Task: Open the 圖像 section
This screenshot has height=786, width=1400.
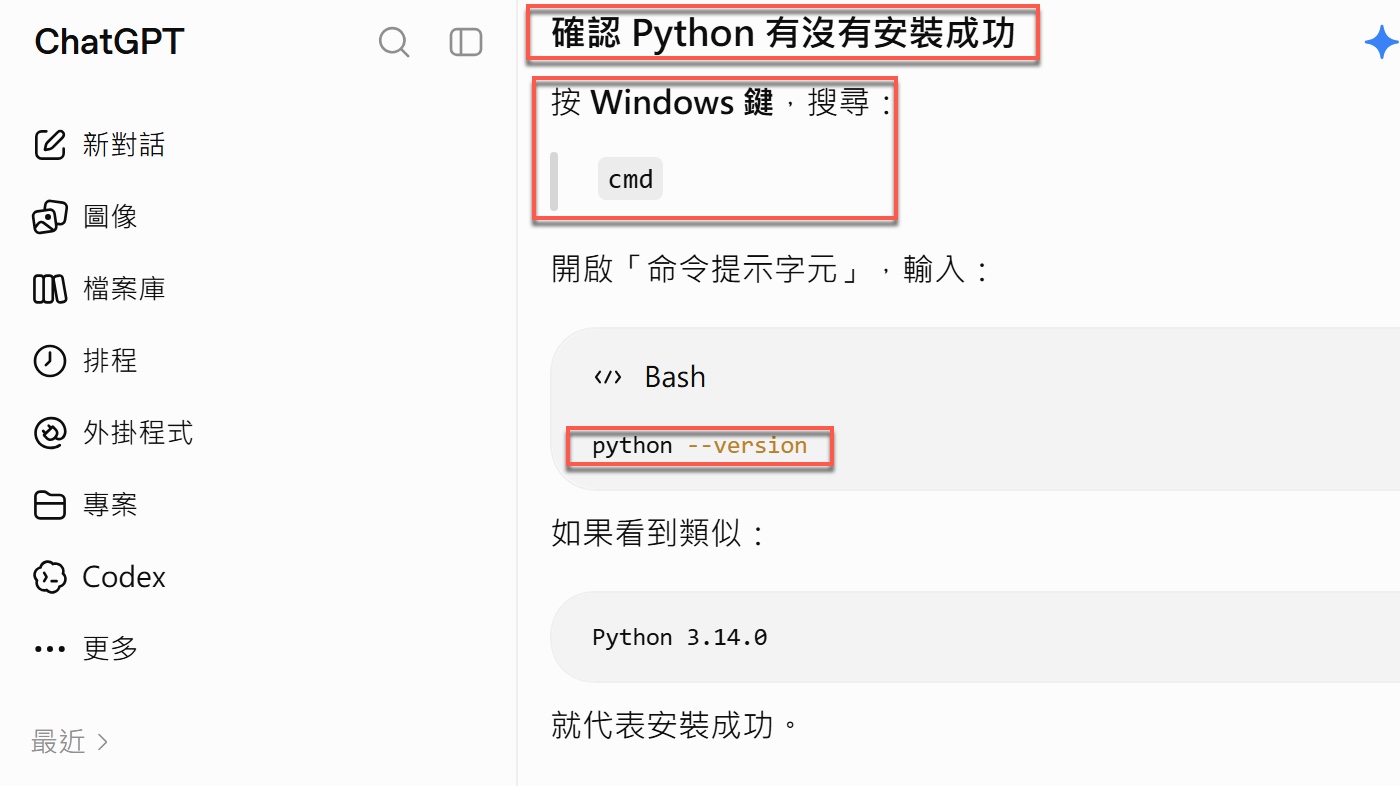Action: point(110,217)
